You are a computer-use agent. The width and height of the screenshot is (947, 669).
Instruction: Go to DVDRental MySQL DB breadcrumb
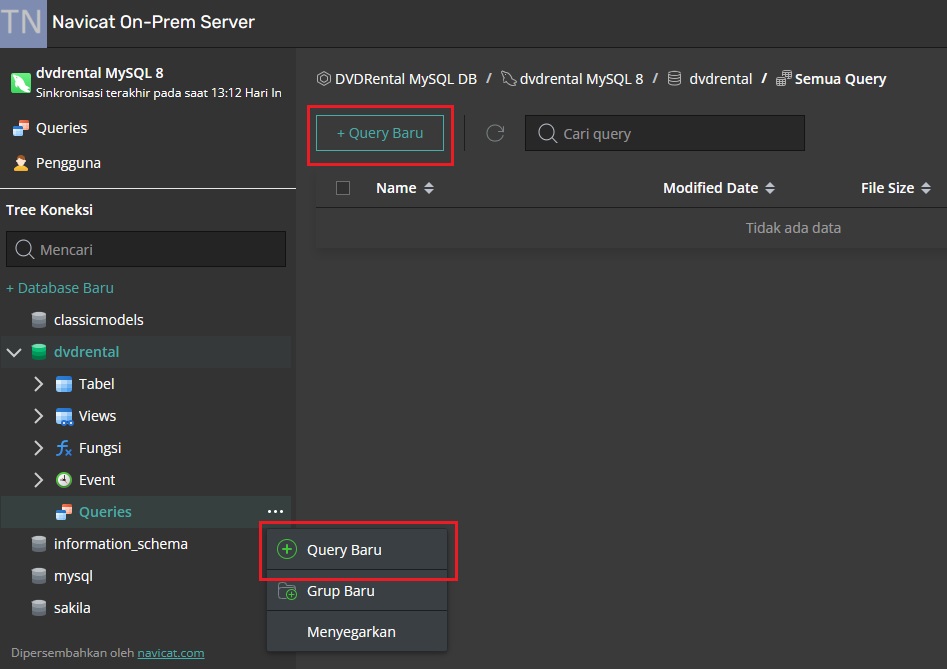(x=406, y=79)
